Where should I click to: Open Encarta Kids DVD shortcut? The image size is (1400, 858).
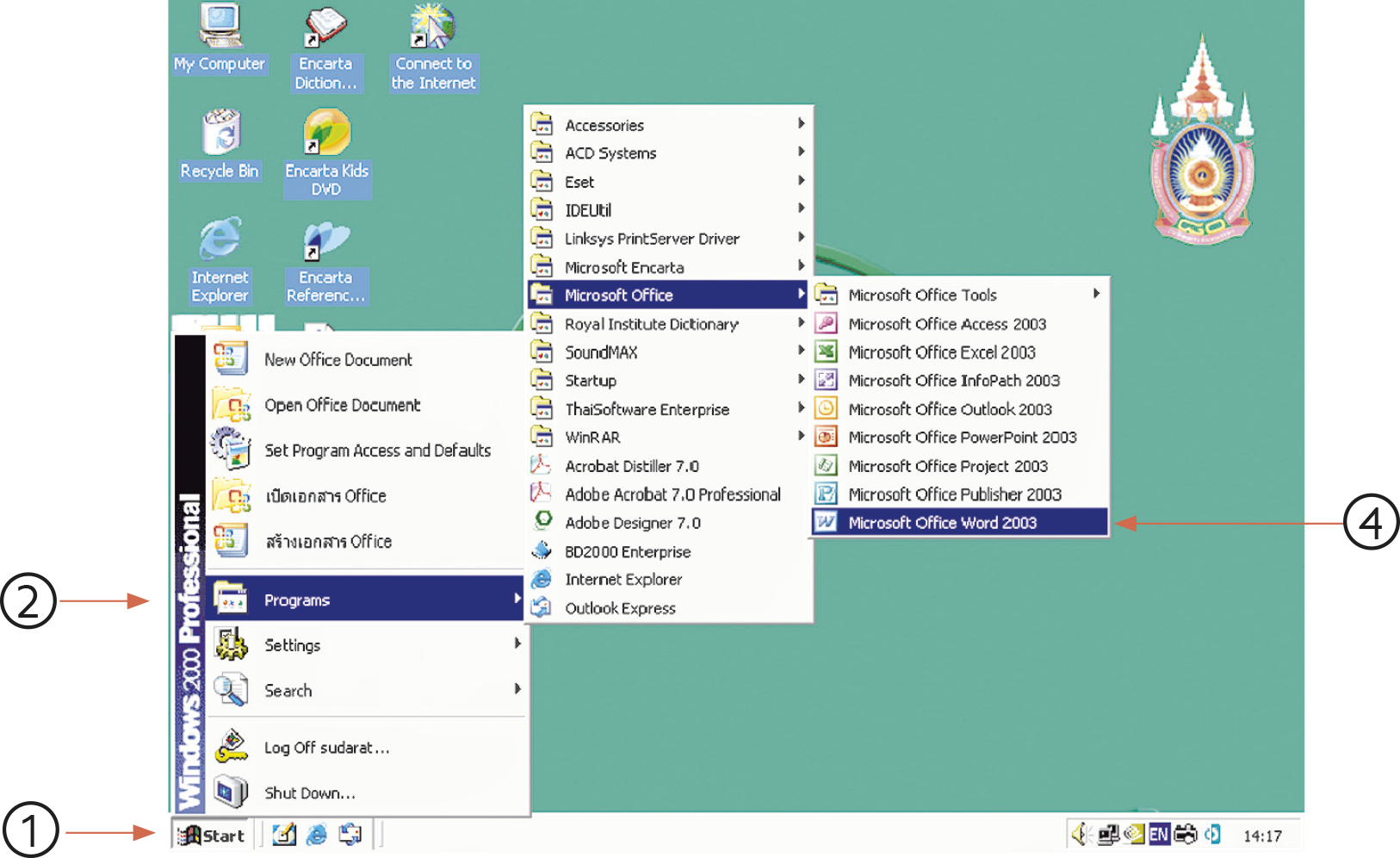click(326, 153)
